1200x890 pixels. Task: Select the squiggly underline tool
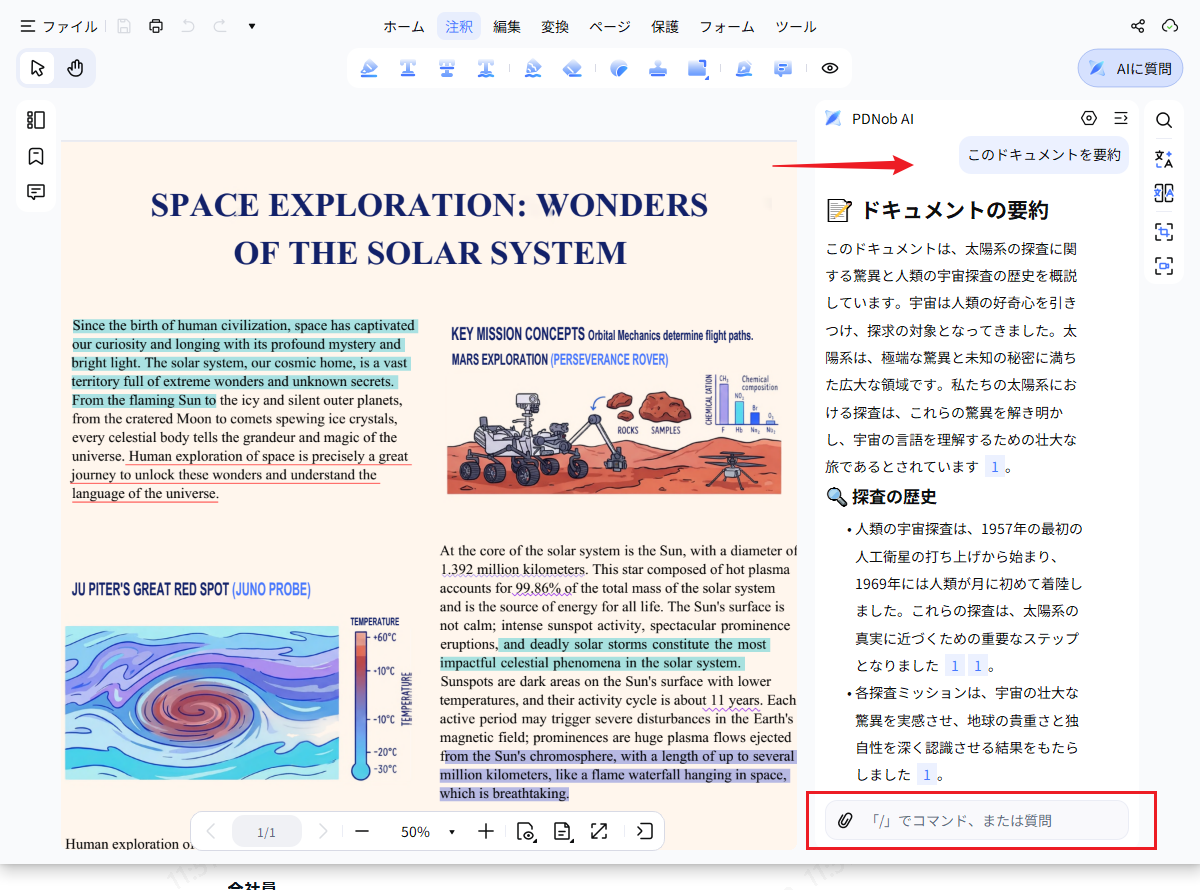pos(486,69)
